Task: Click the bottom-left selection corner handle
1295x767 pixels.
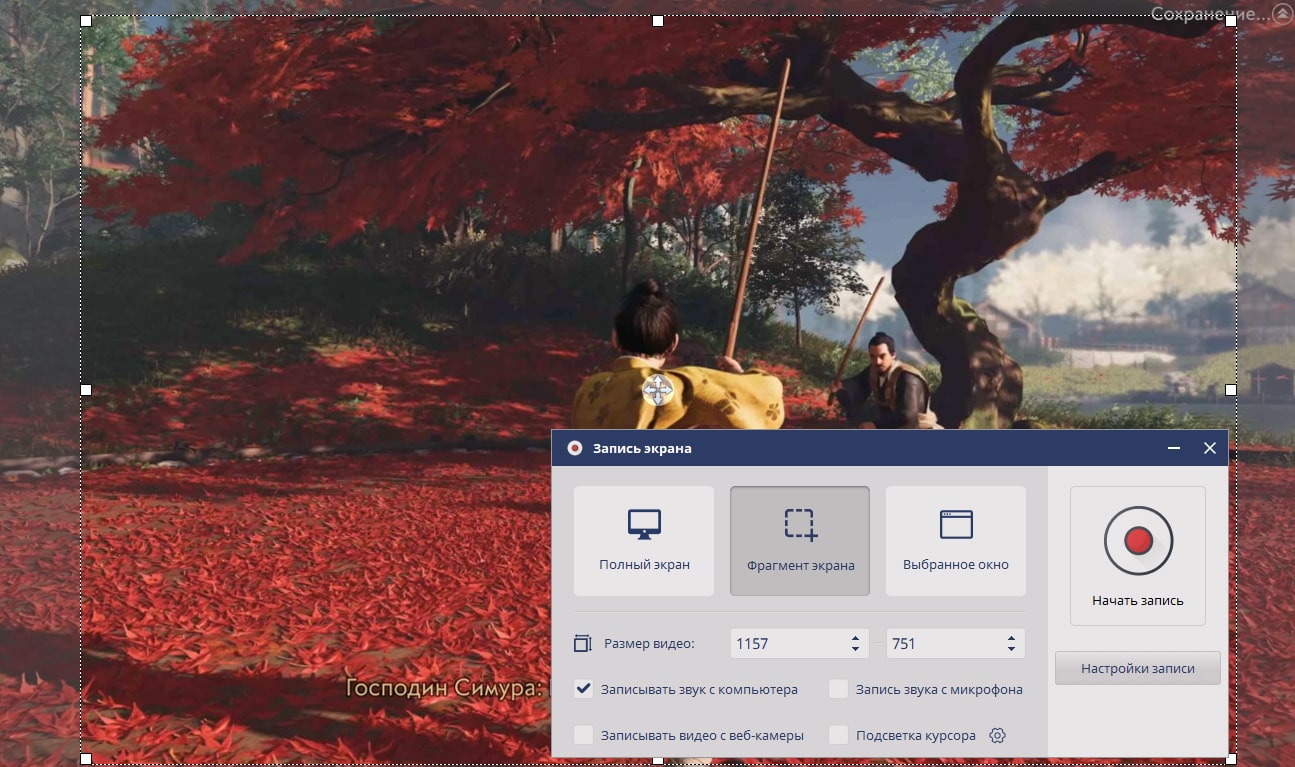Action: click(x=85, y=760)
